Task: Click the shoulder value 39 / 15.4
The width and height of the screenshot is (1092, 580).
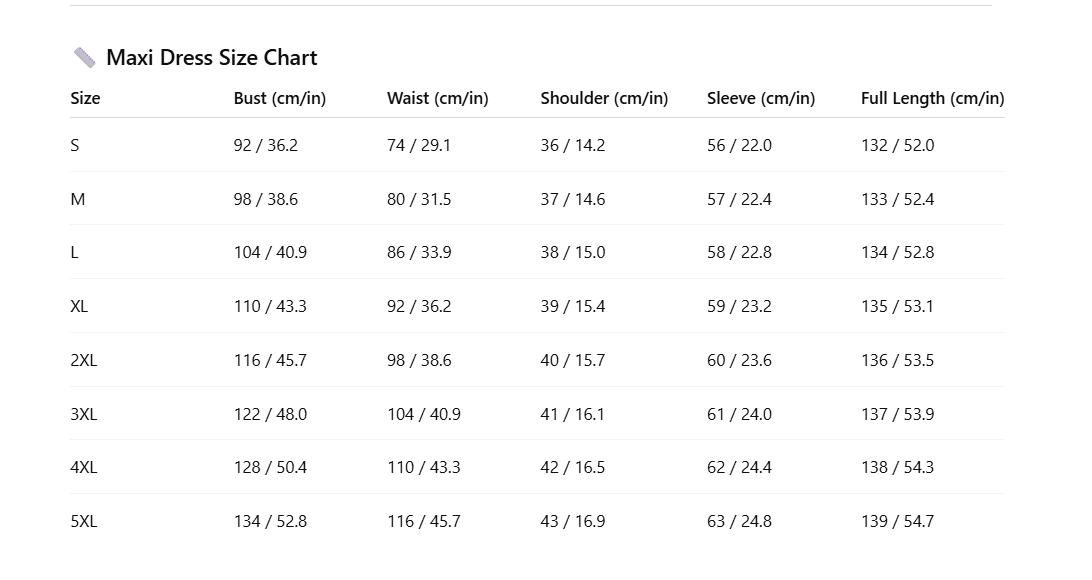Action: (x=572, y=306)
